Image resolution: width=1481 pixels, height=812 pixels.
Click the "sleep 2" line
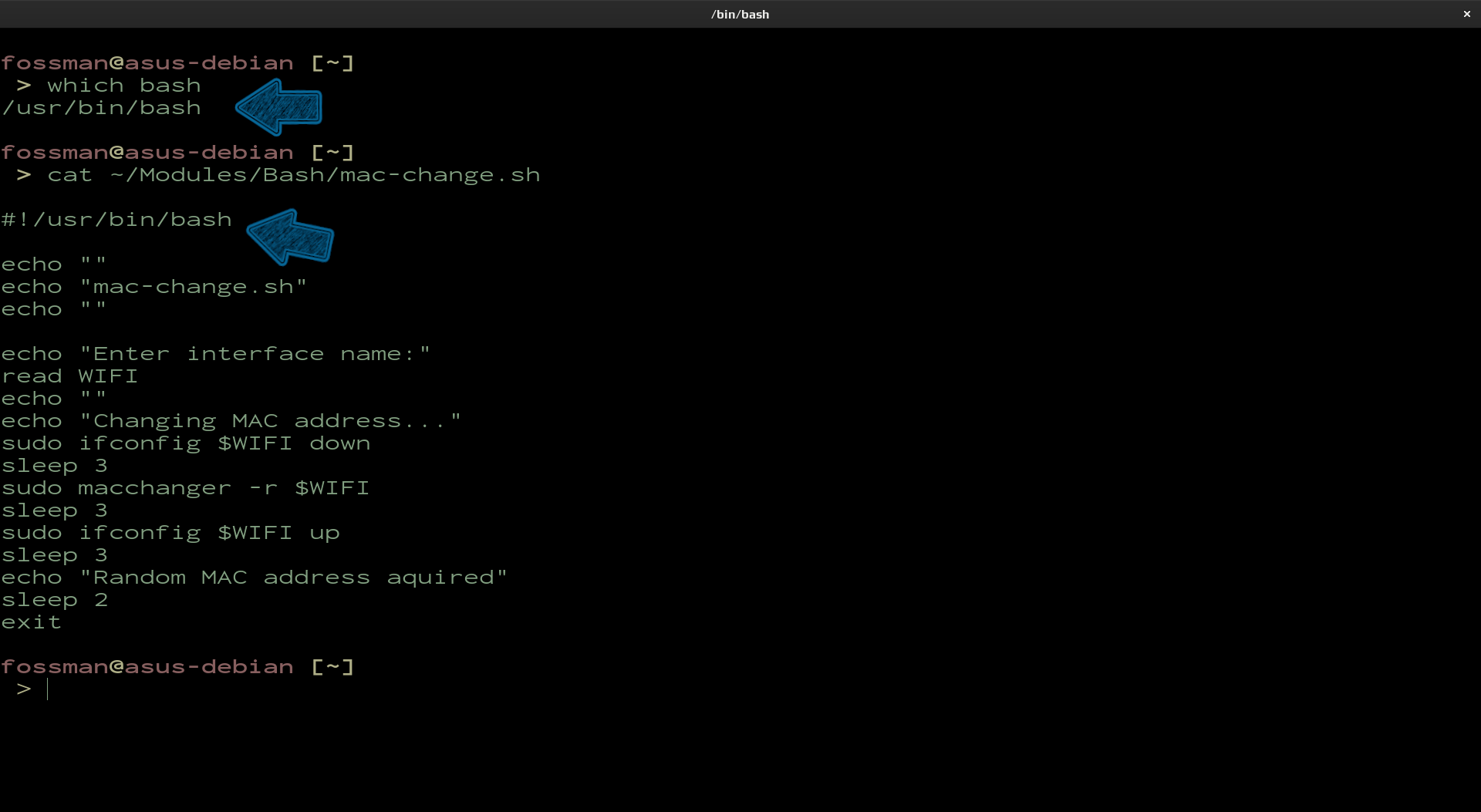(54, 600)
